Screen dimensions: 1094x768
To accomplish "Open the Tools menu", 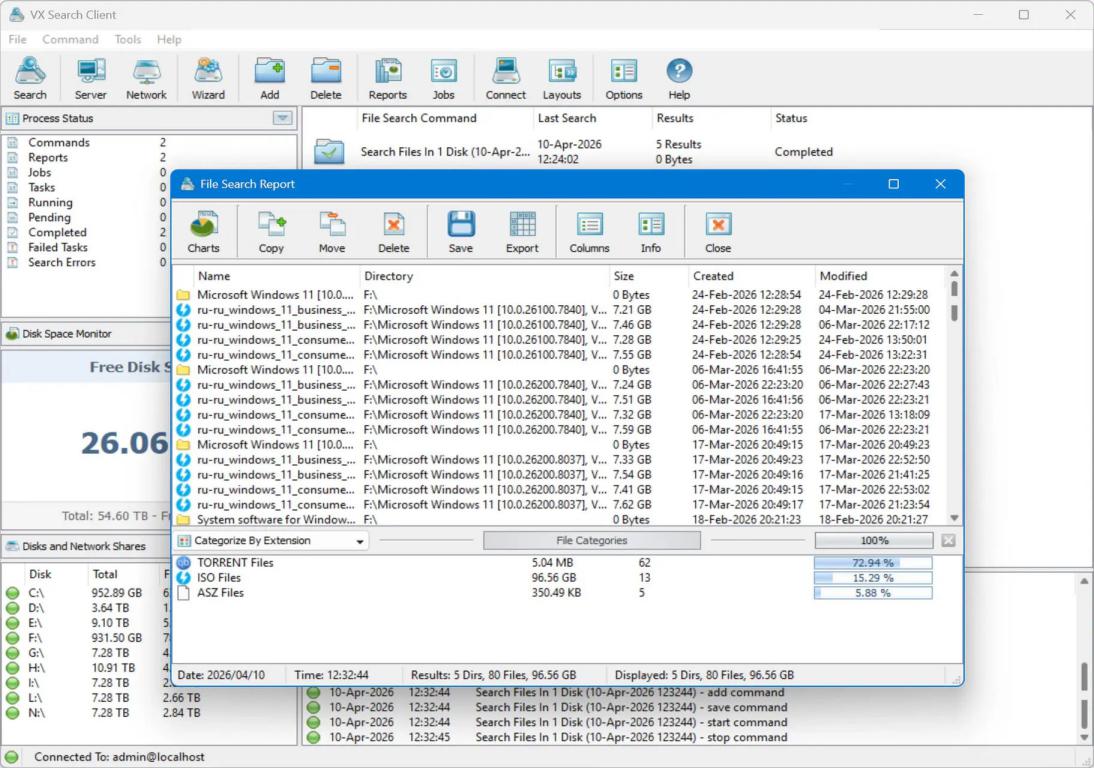I will [x=128, y=39].
